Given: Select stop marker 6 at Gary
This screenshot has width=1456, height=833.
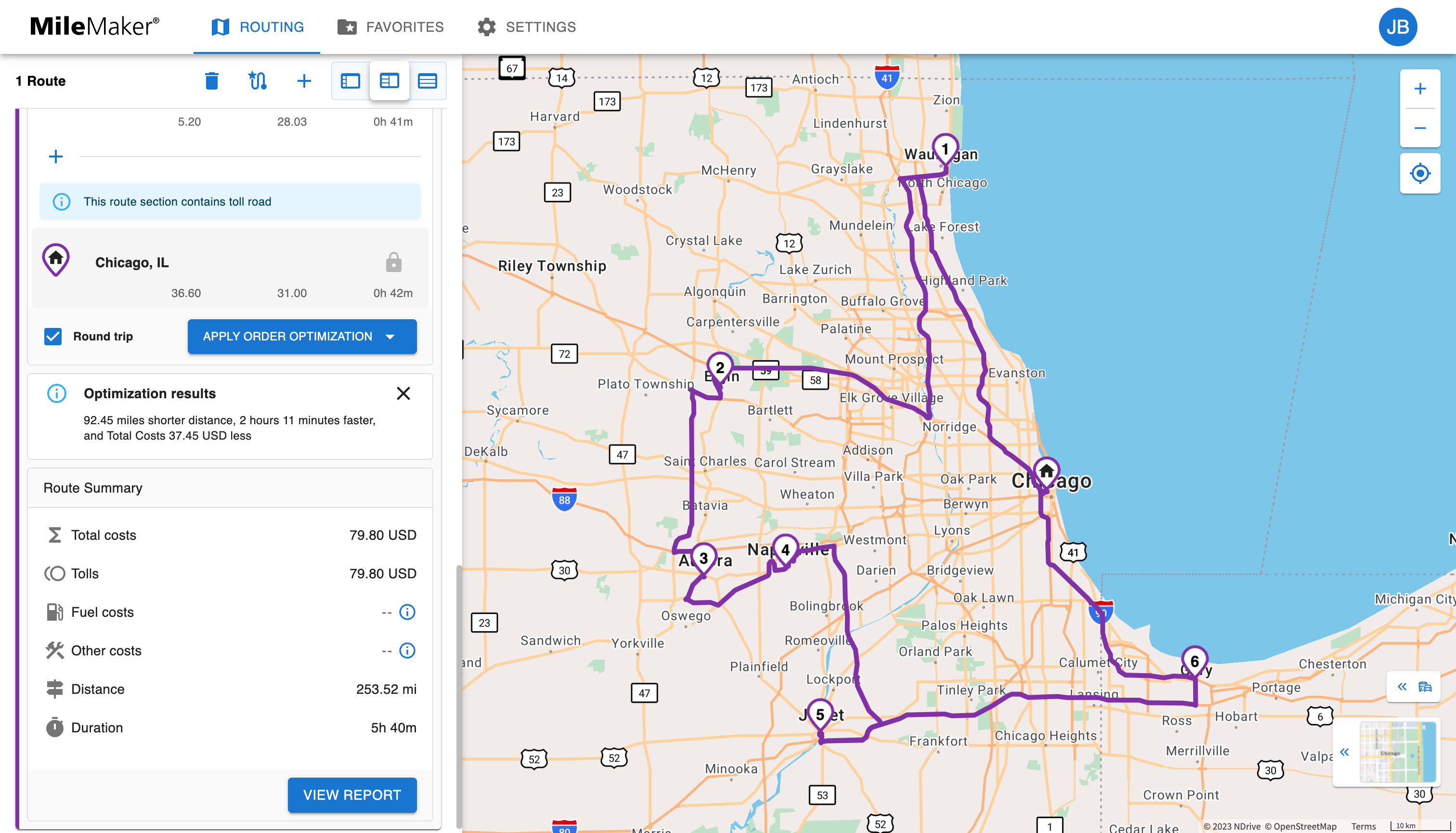Looking at the screenshot, I should [1195, 662].
